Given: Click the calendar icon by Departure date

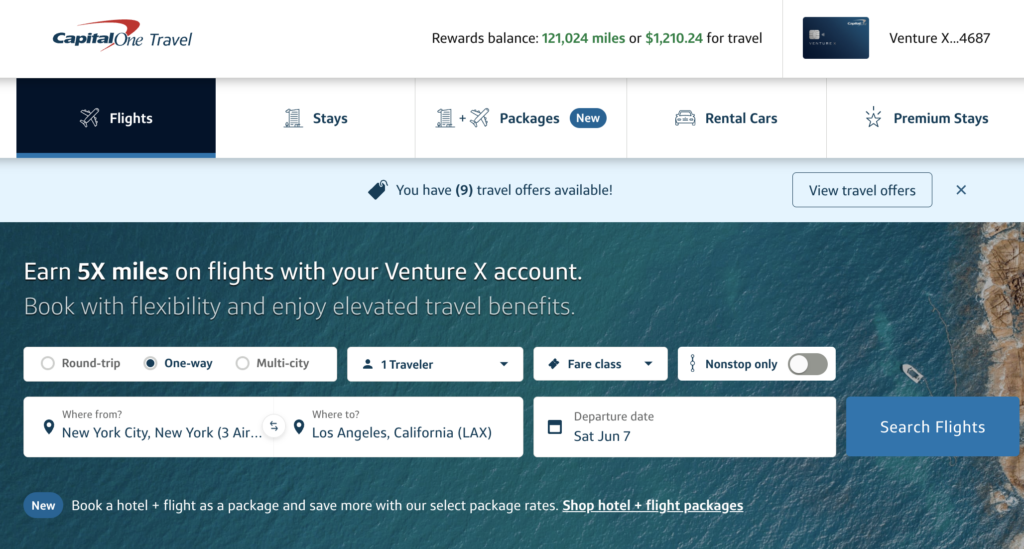Looking at the screenshot, I should [x=555, y=427].
